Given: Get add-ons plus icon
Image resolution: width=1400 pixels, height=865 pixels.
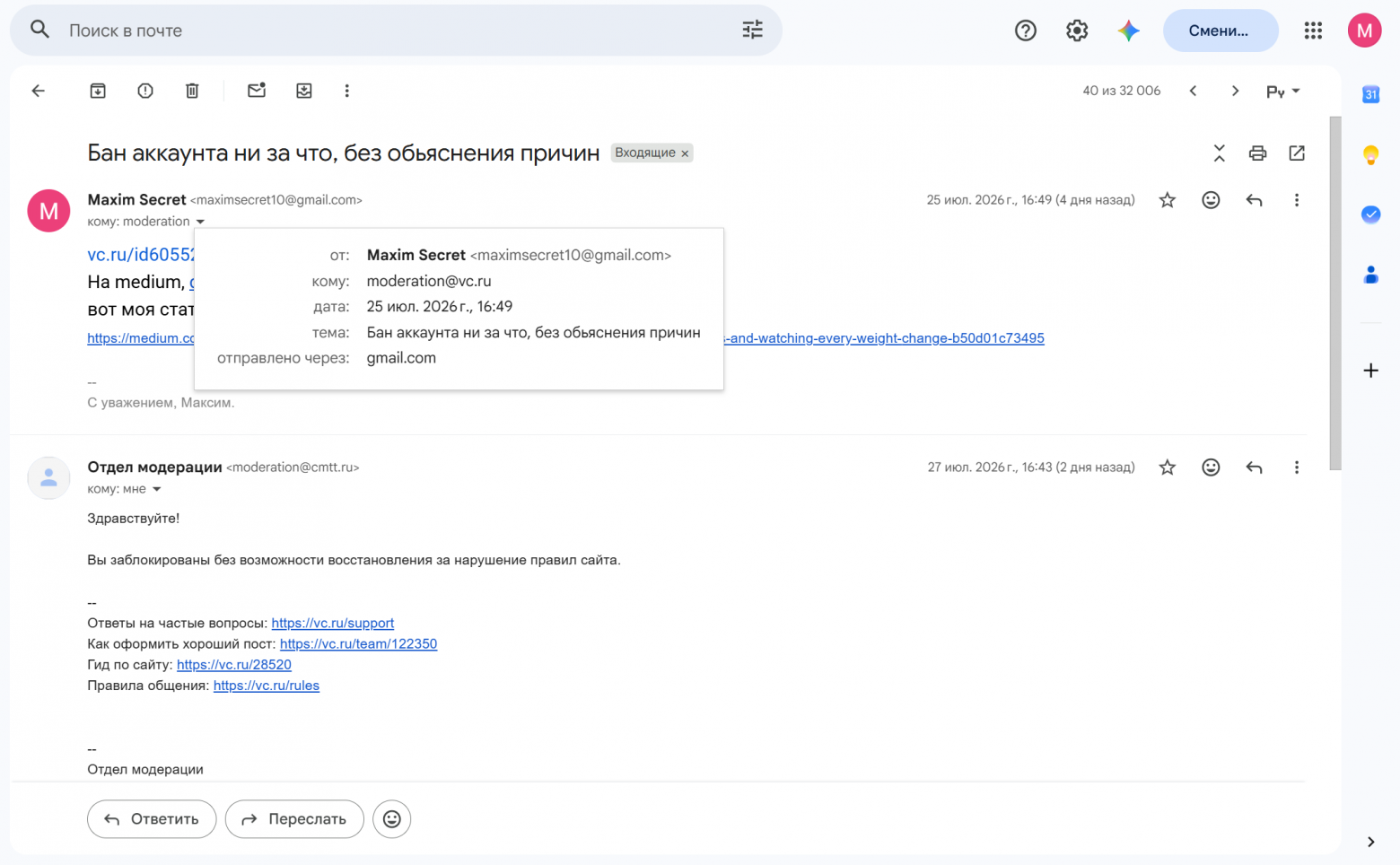Looking at the screenshot, I should pyautogui.click(x=1370, y=371).
